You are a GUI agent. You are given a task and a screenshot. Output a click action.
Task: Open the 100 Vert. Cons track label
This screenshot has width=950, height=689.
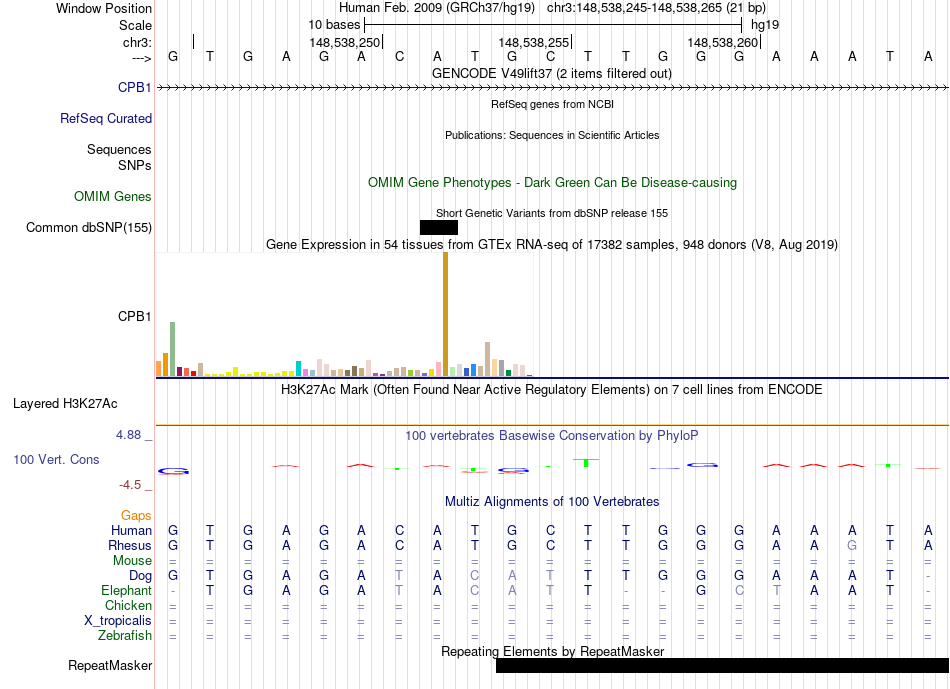tap(56, 459)
